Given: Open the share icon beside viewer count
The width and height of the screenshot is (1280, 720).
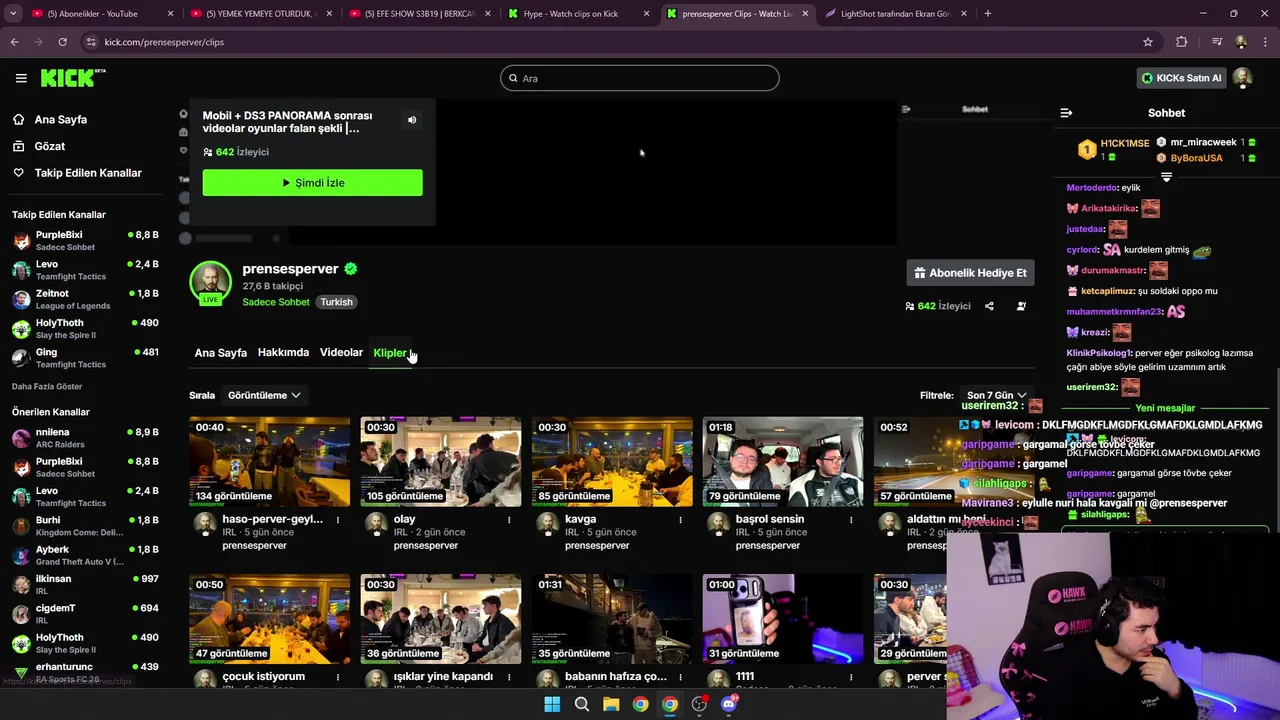Looking at the screenshot, I should (x=989, y=306).
